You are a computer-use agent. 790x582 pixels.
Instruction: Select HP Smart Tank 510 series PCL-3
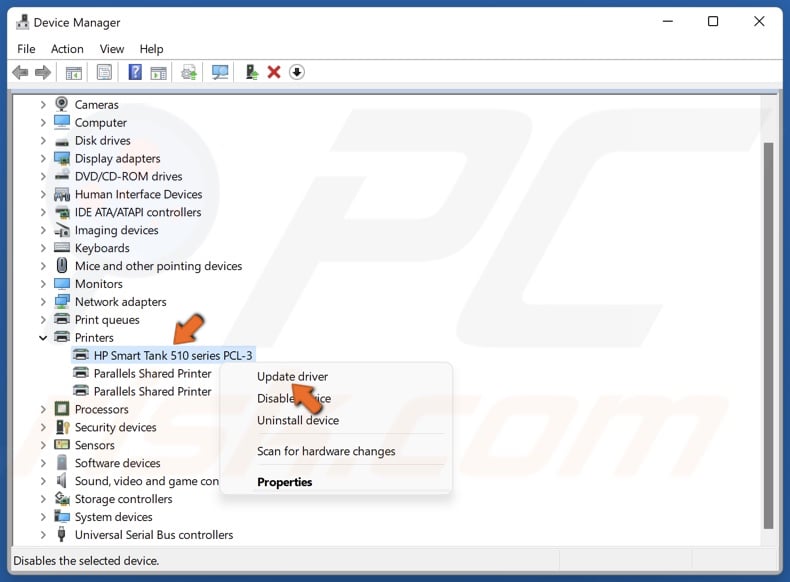pos(173,355)
